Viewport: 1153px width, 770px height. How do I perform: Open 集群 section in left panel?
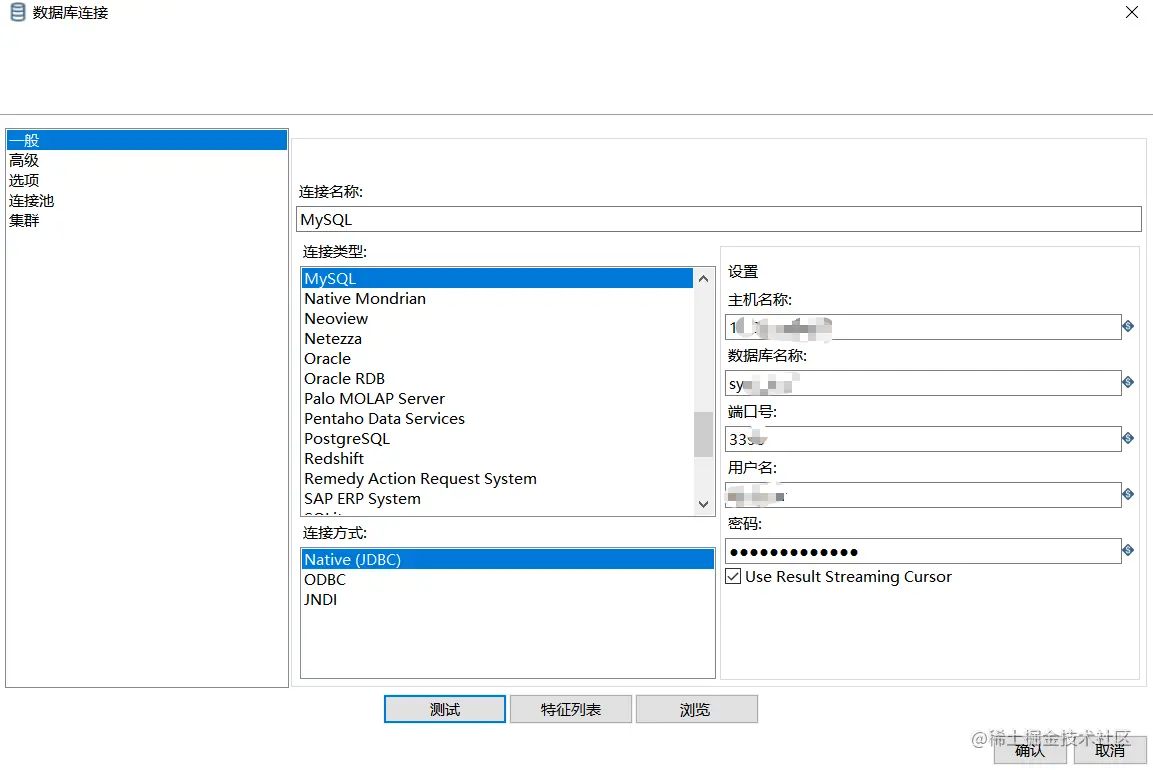click(x=147, y=221)
